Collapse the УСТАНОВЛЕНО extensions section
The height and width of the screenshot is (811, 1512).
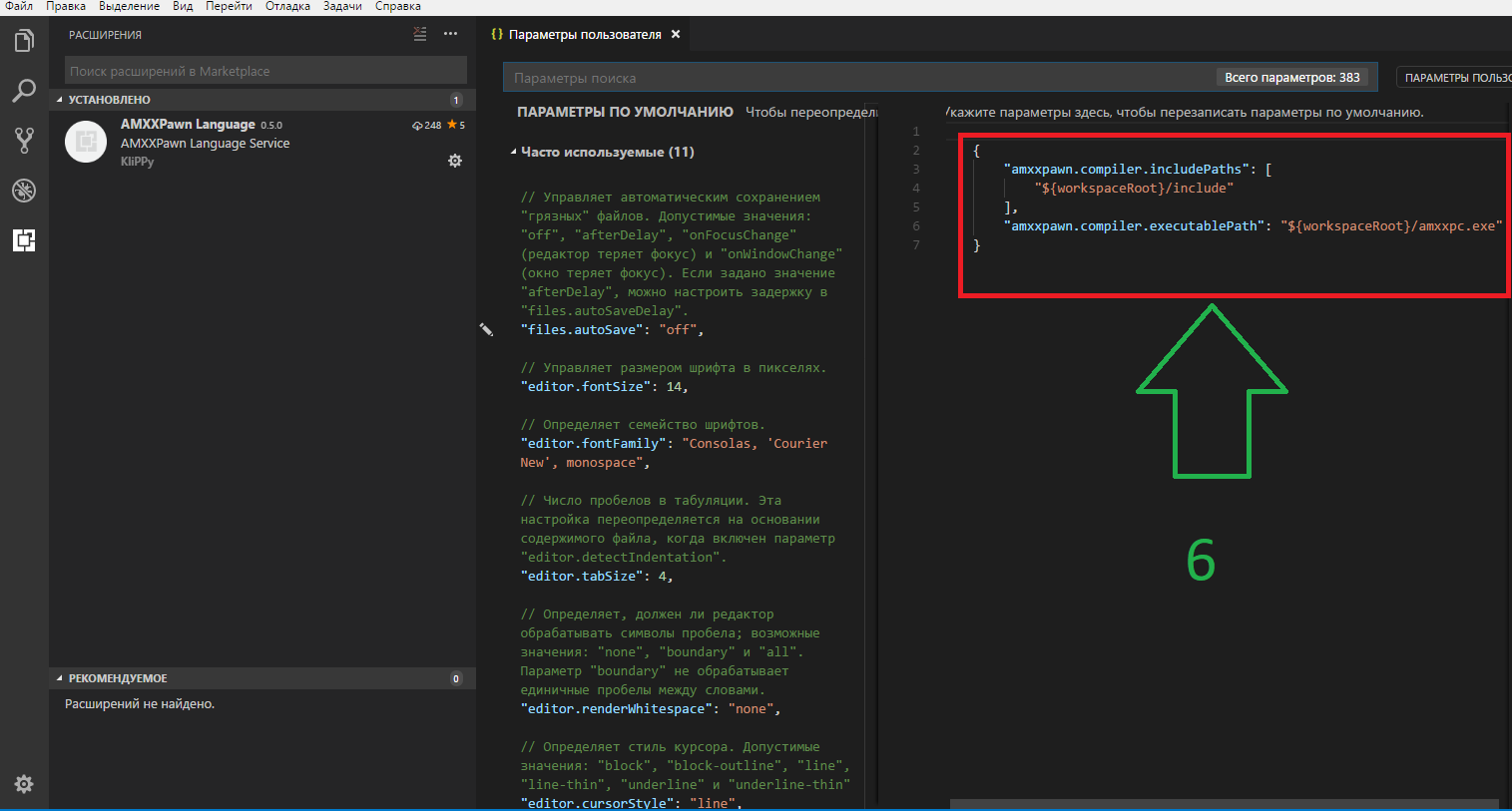tap(262, 100)
